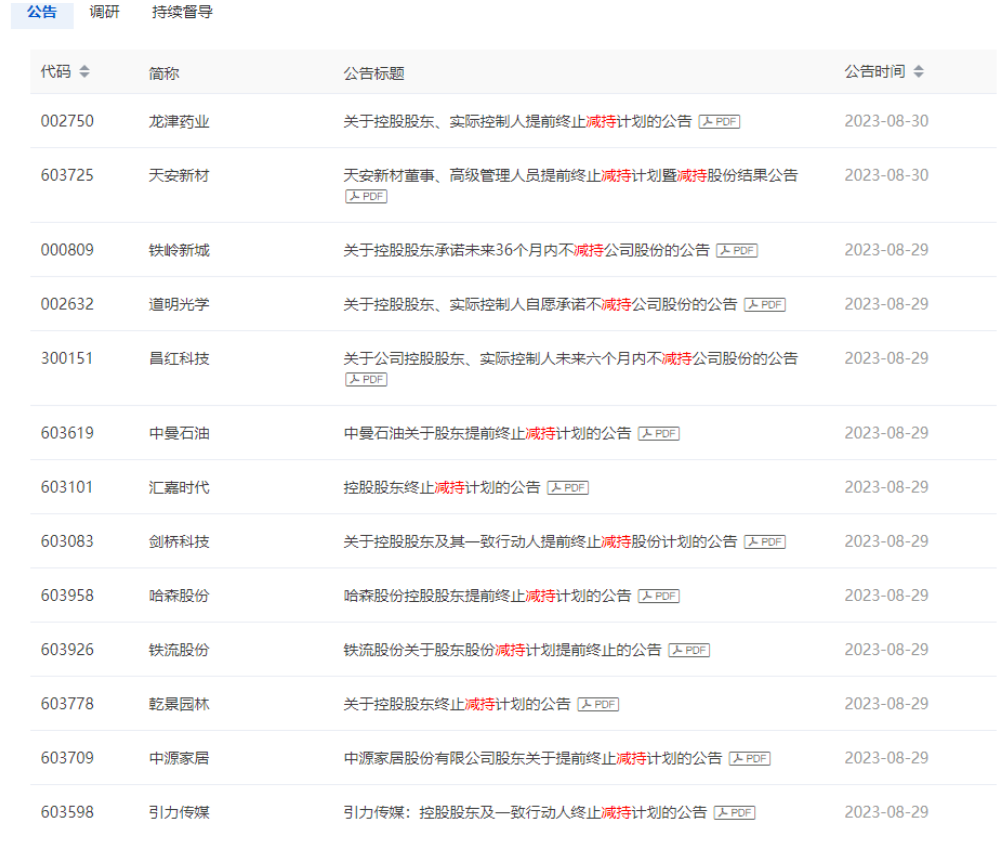Select company name 引力传媒

tap(179, 812)
